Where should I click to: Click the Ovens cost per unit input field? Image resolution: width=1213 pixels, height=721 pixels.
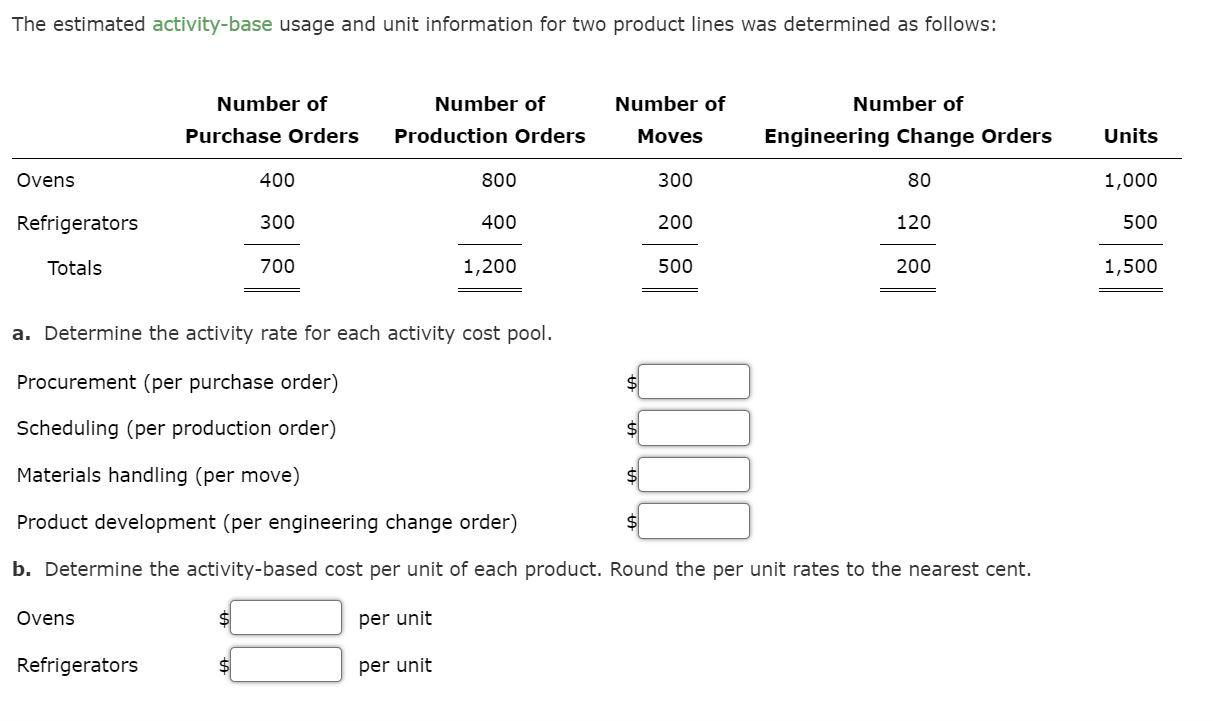[x=286, y=617]
